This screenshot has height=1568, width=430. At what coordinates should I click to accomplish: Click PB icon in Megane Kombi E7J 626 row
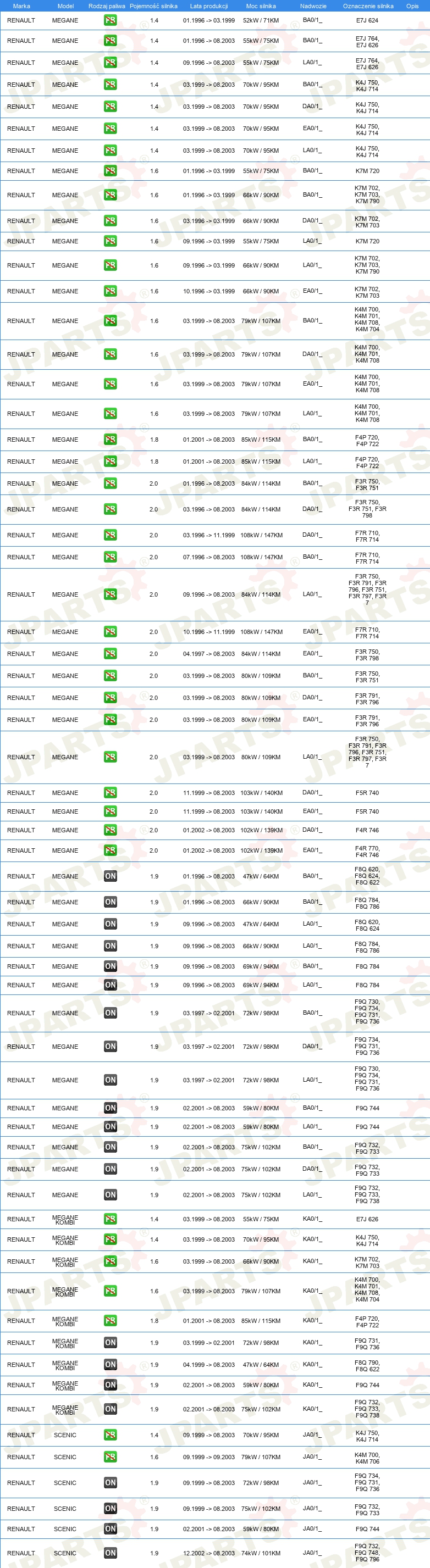(x=110, y=1219)
